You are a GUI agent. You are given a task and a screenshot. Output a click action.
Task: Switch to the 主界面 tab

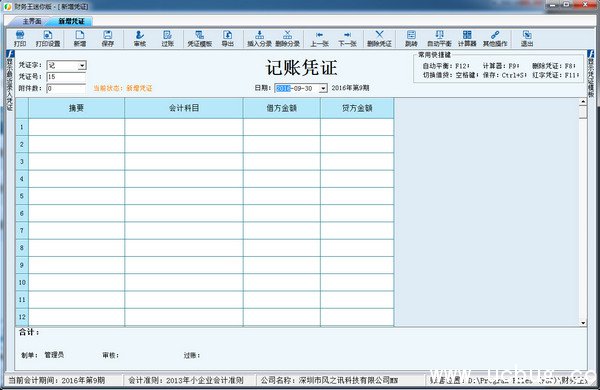(32, 21)
